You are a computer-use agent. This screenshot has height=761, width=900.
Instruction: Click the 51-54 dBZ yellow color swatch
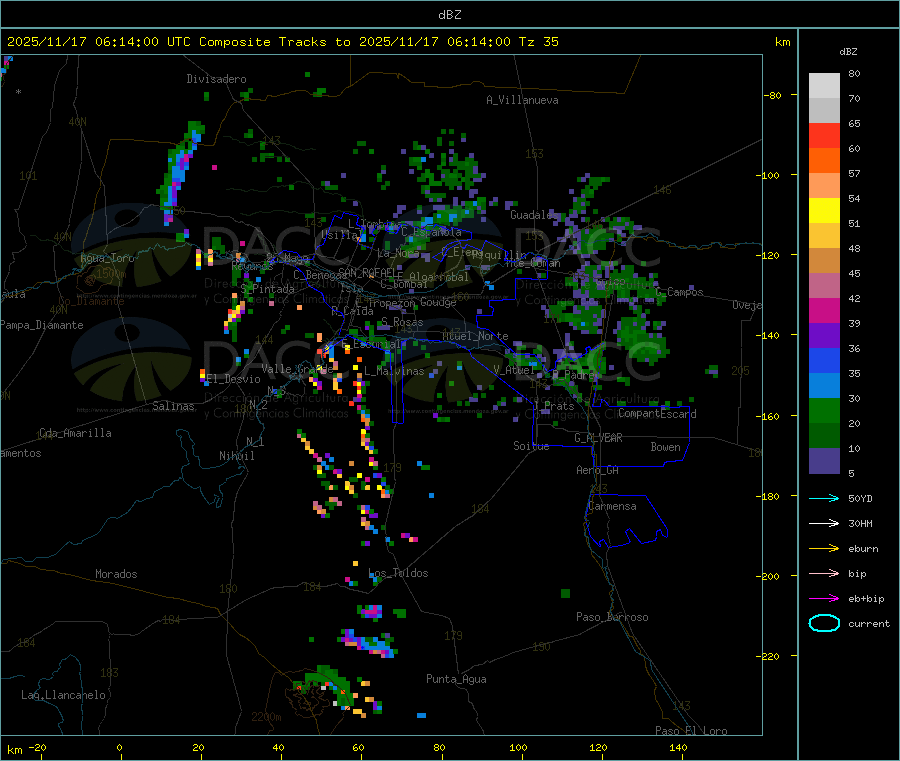click(824, 211)
